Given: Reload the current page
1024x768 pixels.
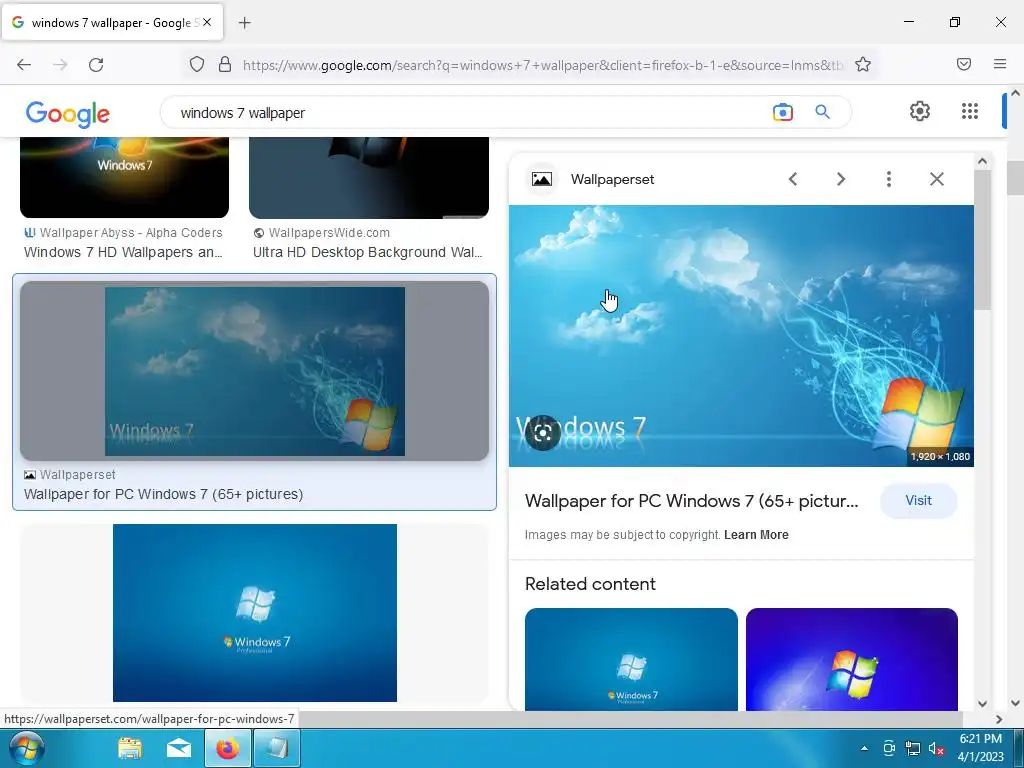Looking at the screenshot, I should (x=96, y=64).
